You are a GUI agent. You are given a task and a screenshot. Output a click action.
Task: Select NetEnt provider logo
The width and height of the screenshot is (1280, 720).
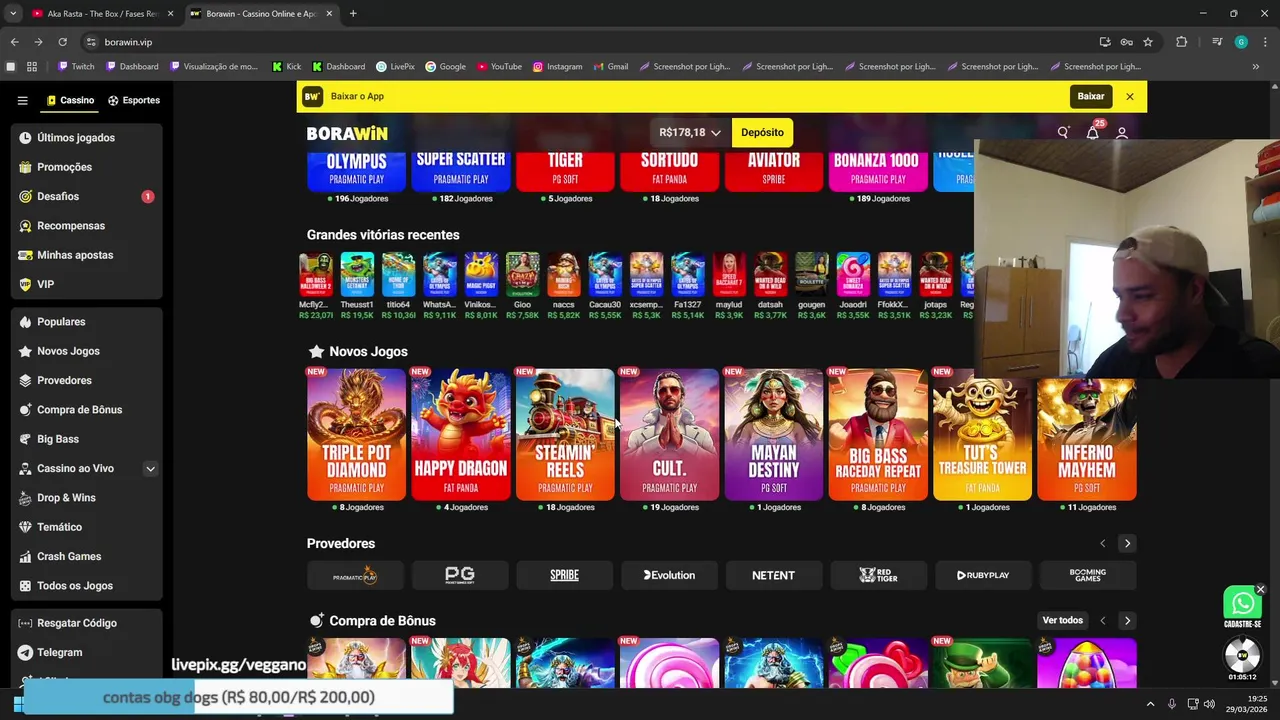tap(773, 575)
